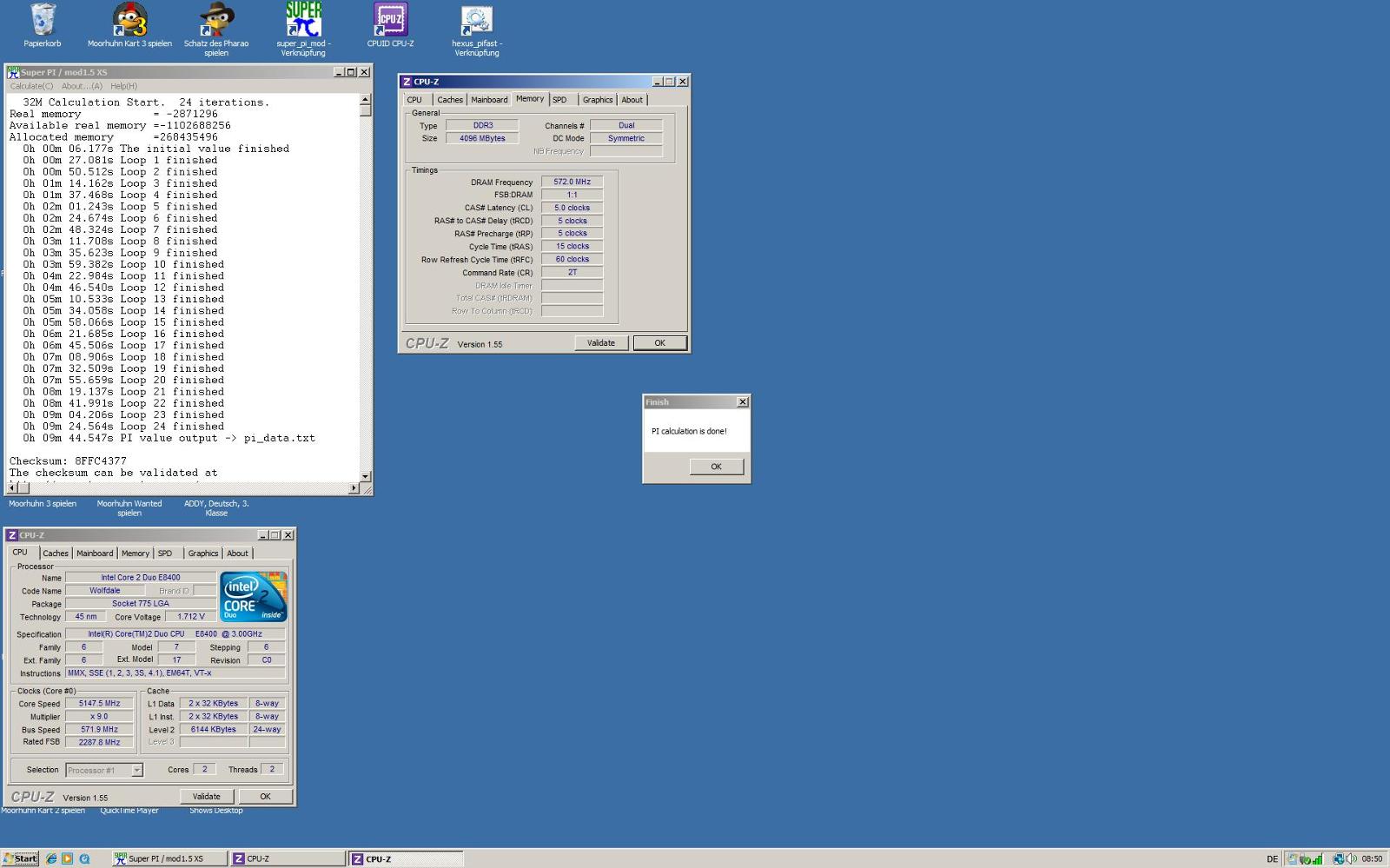1390x868 pixels.
Task: Click the Intel Core 2 Duo E8400 name field
Action: point(141,578)
